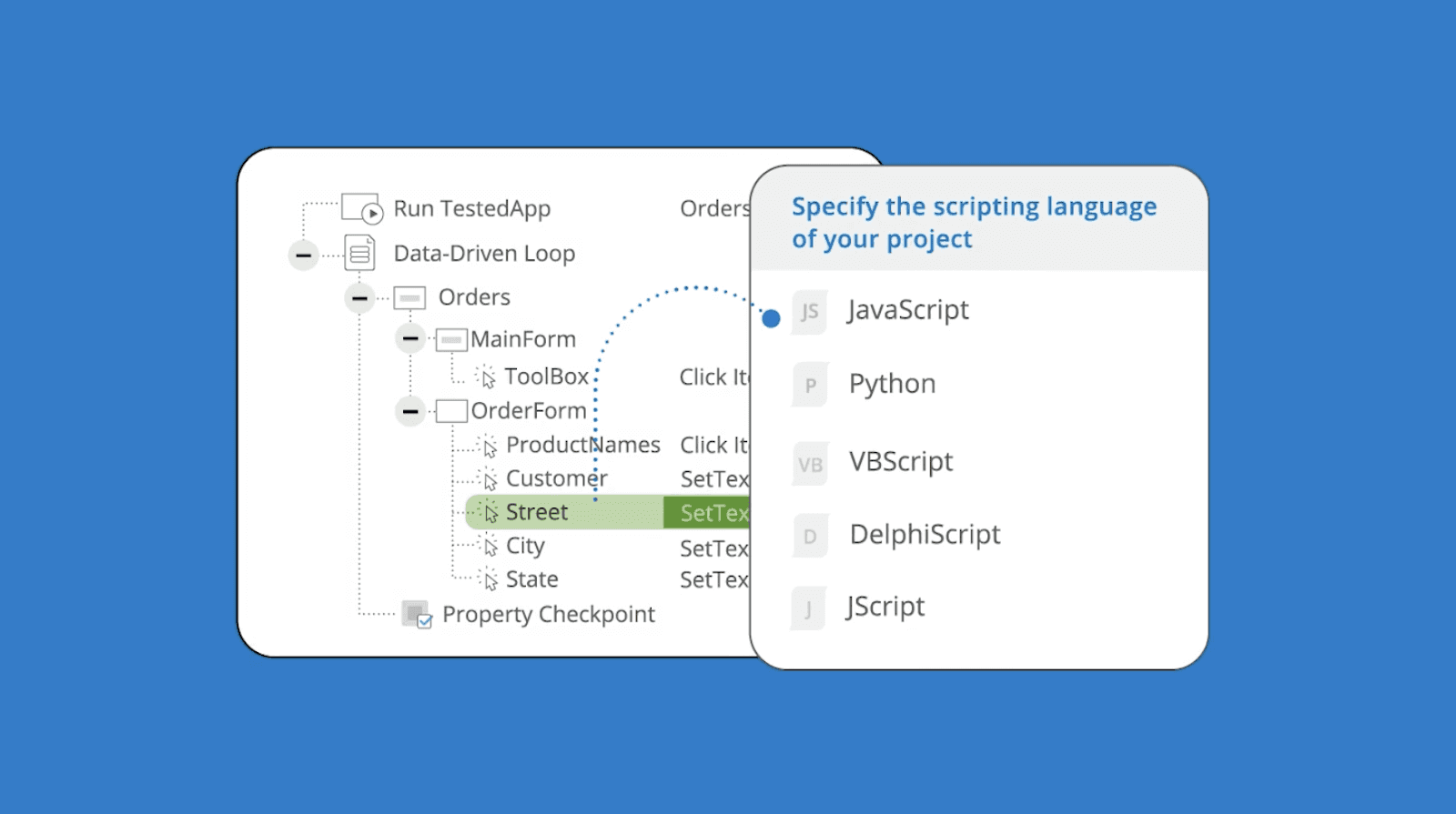Viewport: 1456px width, 814px height.
Task: Select the Data-Driven Loop row
Action: pos(484,254)
